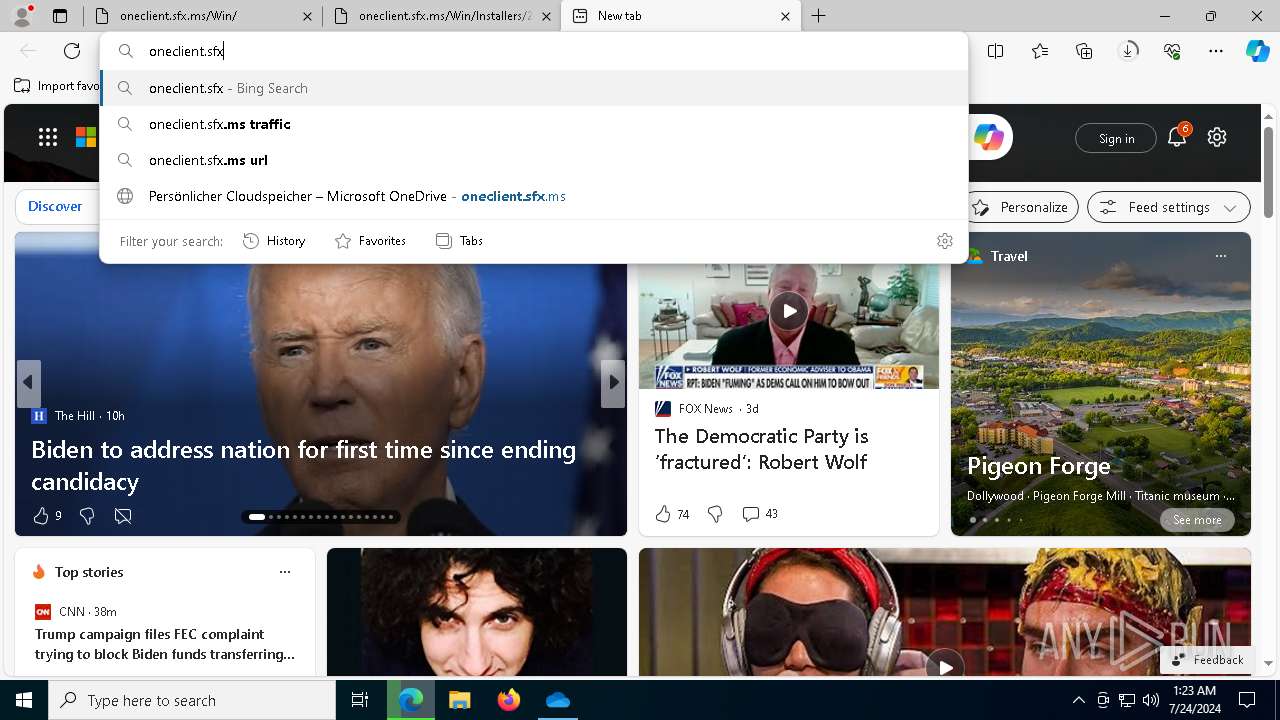The width and height of the screenshot is (1280, 720).
Task: Dislike the Robert Wolf story
Action: (715, 514)
